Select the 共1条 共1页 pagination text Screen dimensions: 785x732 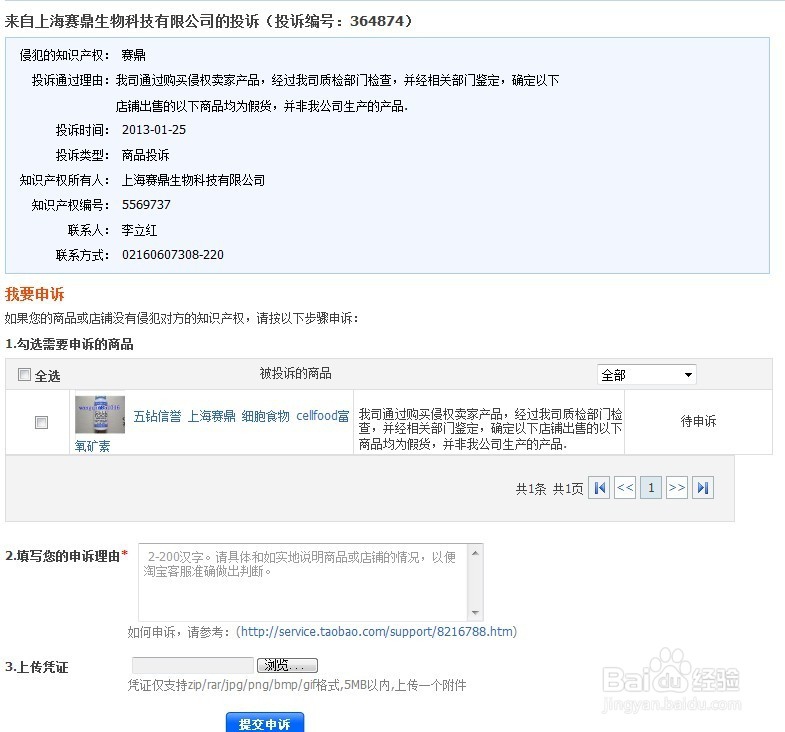(550, 489)
